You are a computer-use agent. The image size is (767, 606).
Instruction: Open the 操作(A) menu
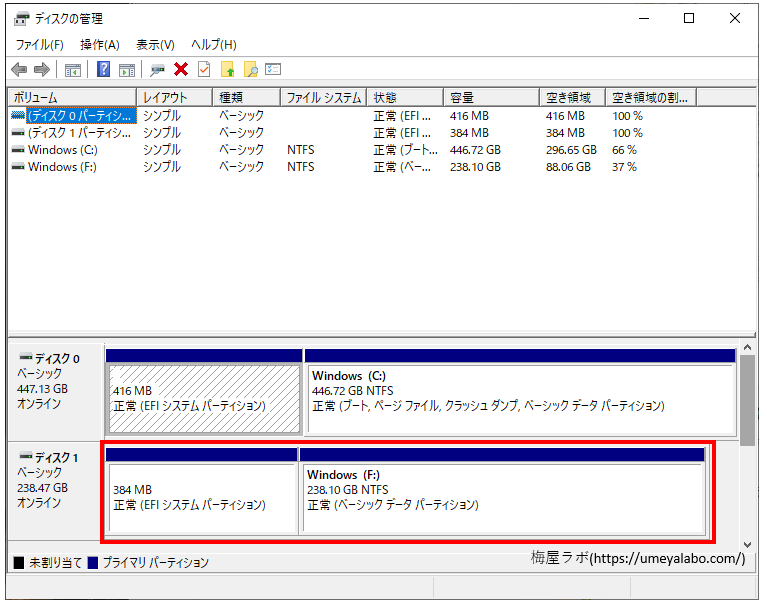(100, 45)
